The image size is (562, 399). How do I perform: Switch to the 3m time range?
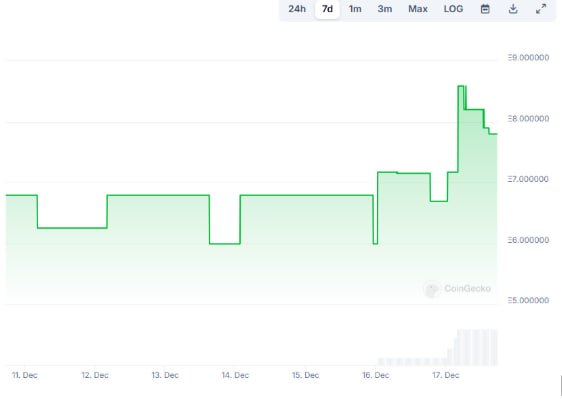[x=385, y=9]
